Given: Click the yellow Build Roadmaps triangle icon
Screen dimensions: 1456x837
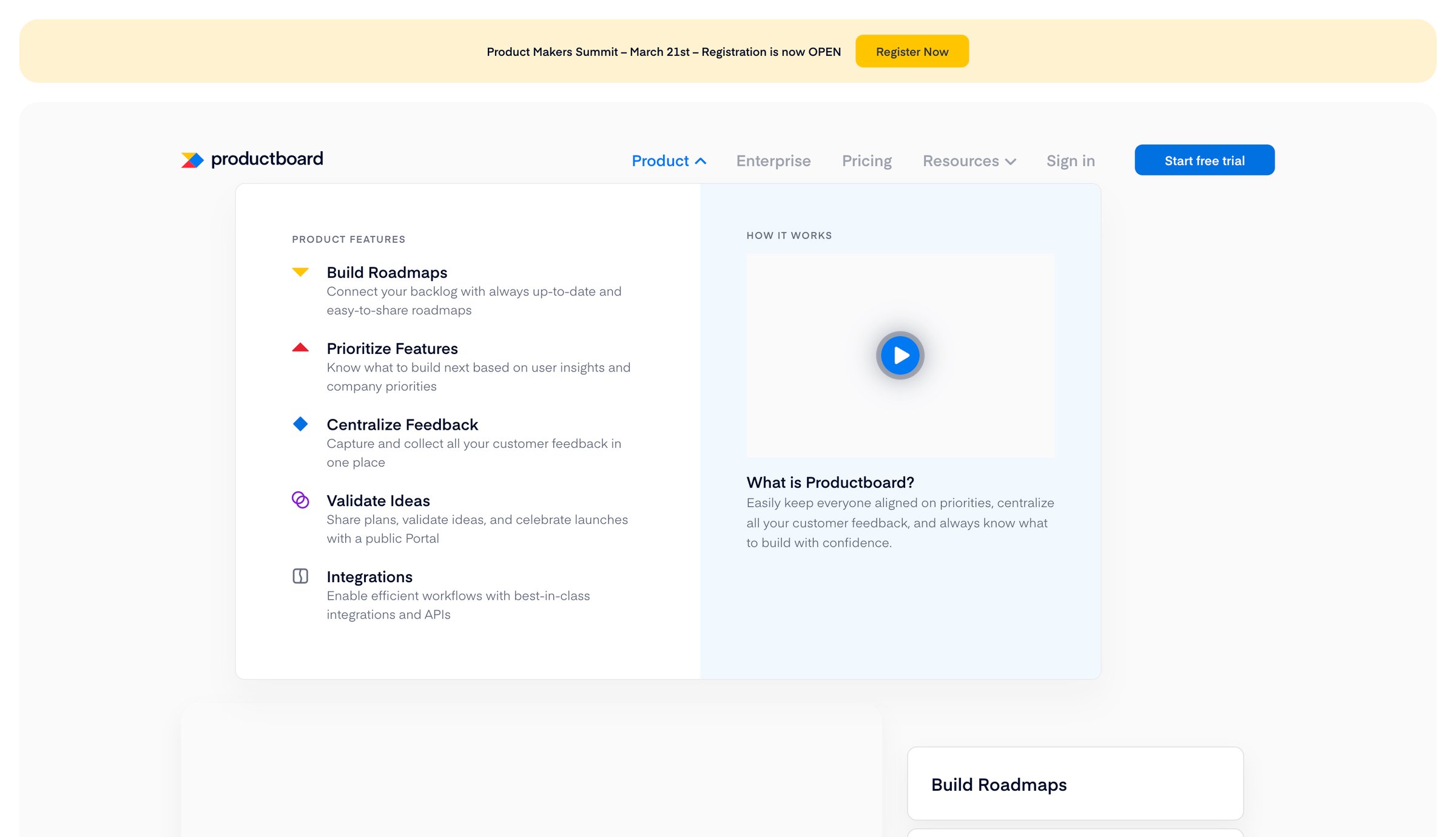Looking at the screenshot, I should click(x=300, y=271).
